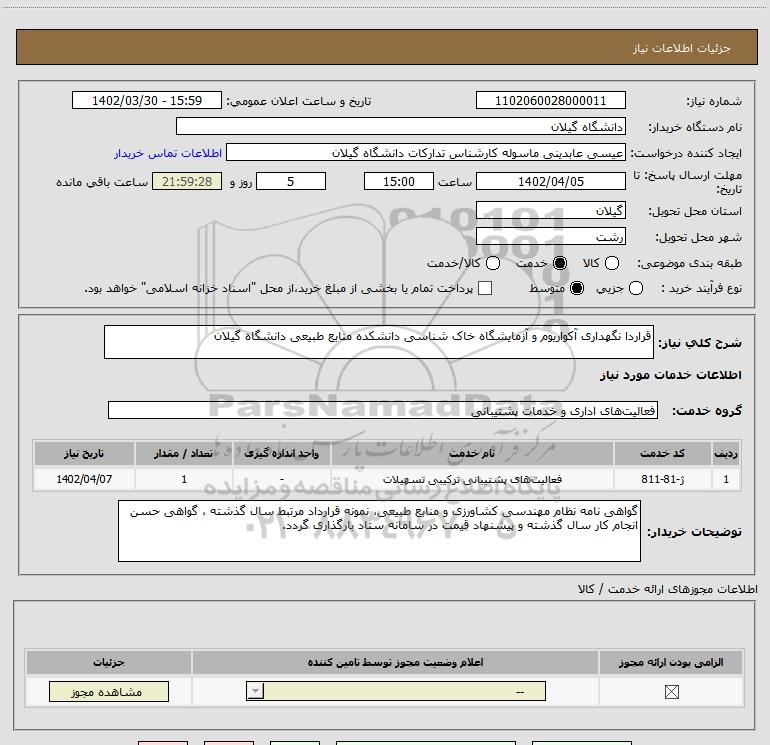Click the تاریخ نیاز column header
Image resolution: width=770 pixels, height=745 pixels.
(x=84, y=453)
